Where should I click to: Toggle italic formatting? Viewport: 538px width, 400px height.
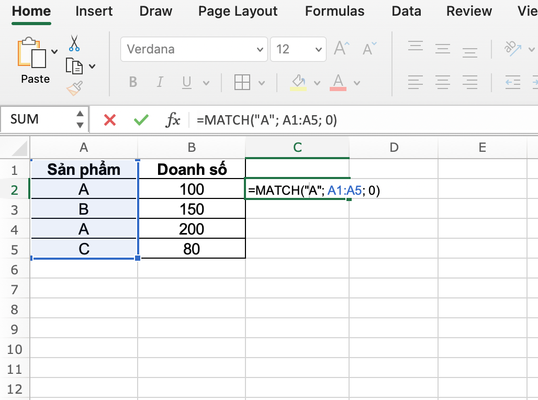point(160,82)
